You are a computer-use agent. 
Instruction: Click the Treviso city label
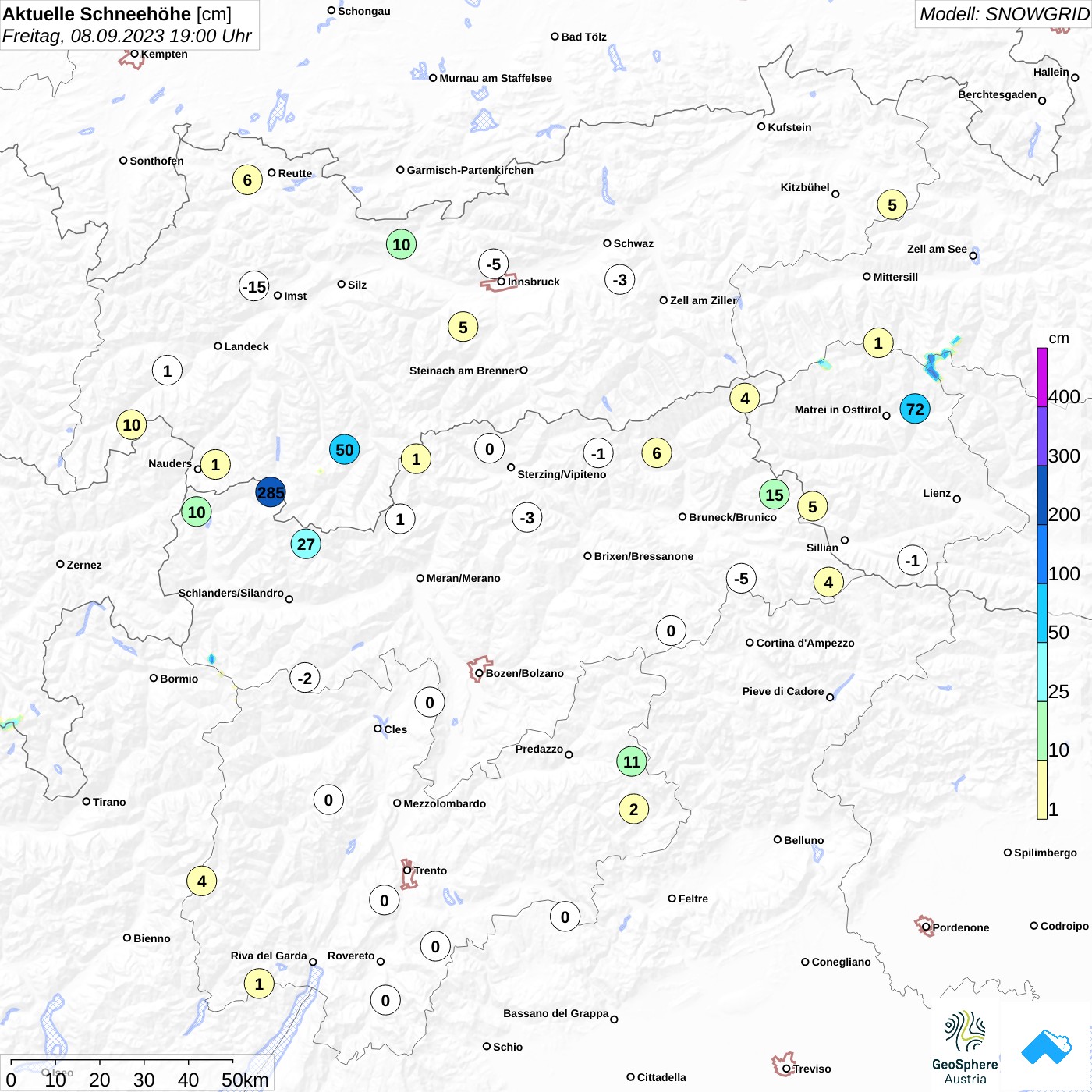(x=812, y=1069)
